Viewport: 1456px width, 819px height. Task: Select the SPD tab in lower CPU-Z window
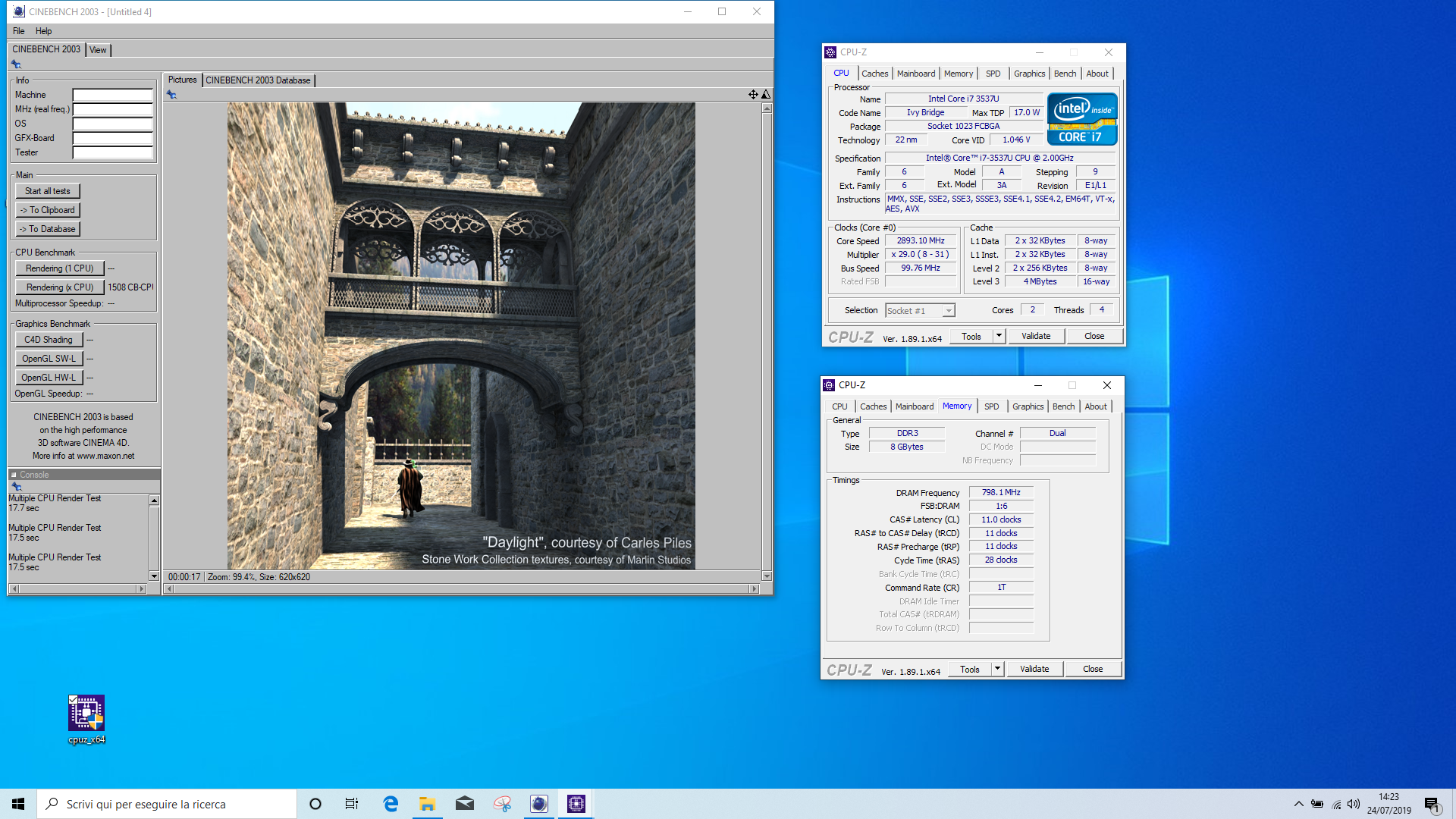pos(991,406)
